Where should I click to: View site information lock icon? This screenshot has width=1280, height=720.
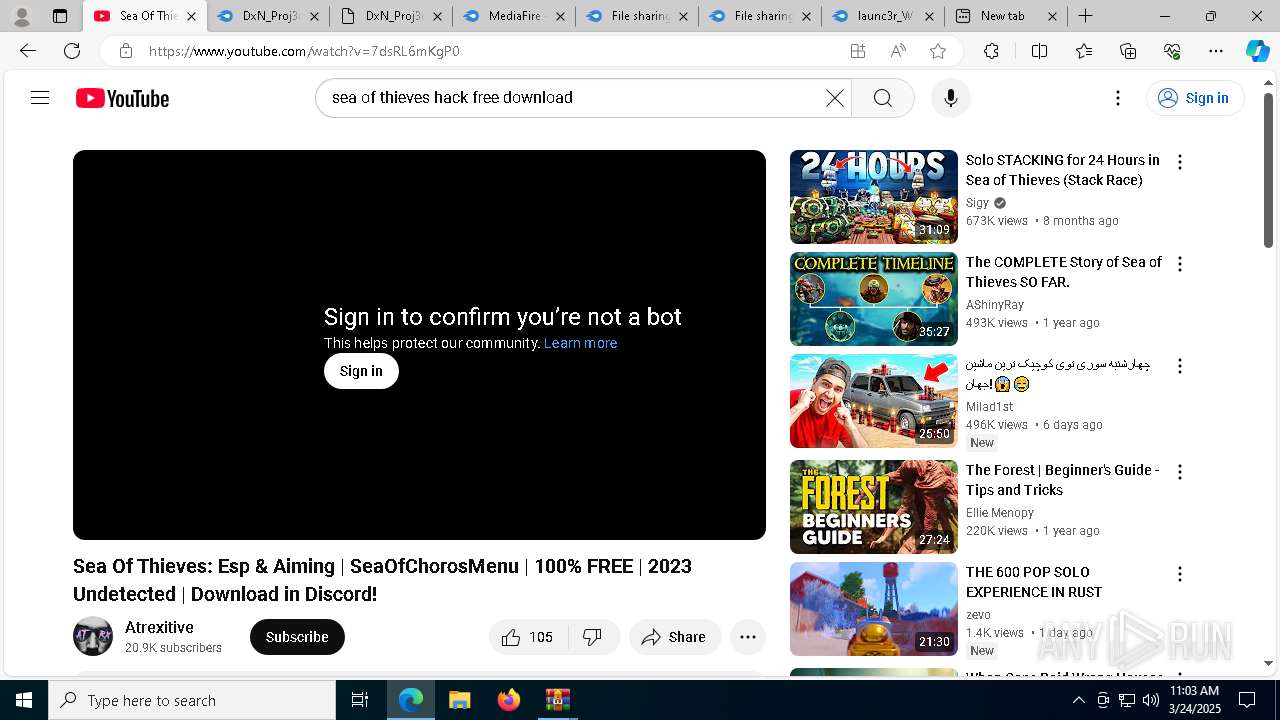coord(125,51)
